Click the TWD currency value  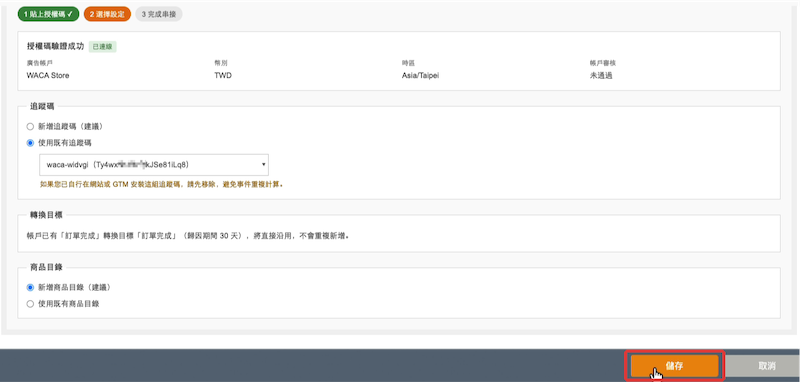click(223, 75)
